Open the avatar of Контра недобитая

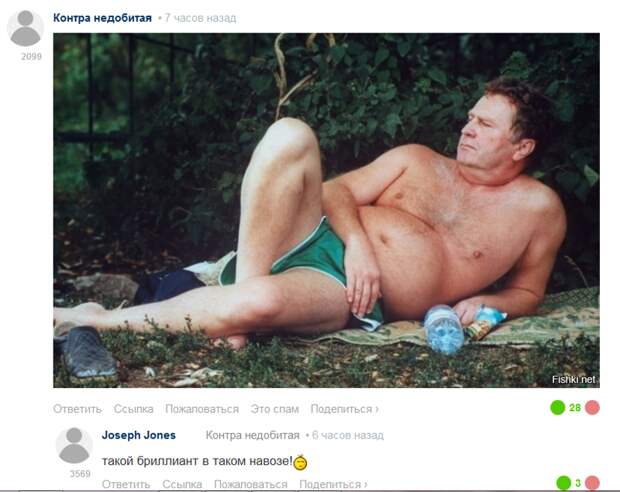[x=25, y=28]
